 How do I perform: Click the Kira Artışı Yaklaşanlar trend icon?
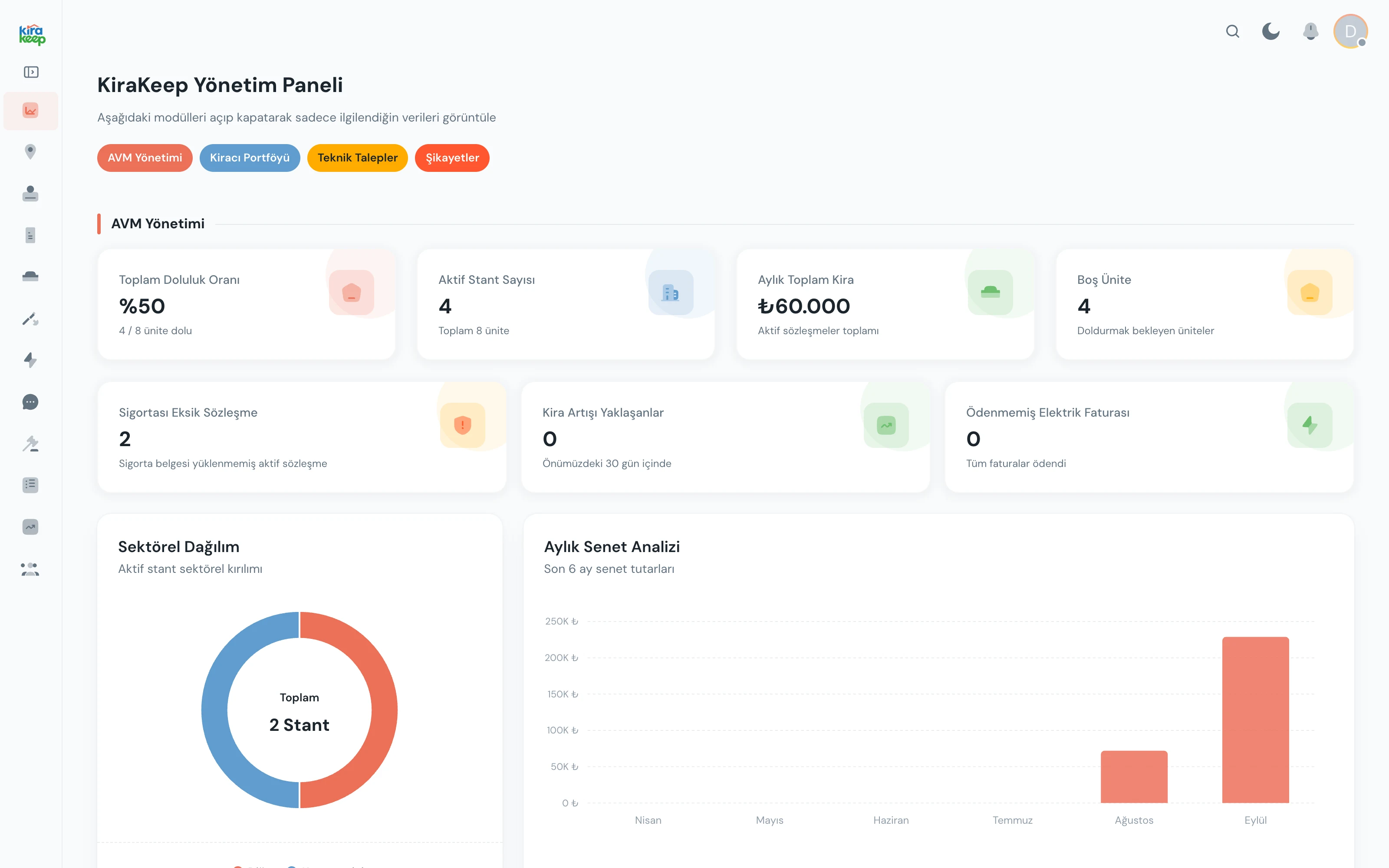pos(886,425)
